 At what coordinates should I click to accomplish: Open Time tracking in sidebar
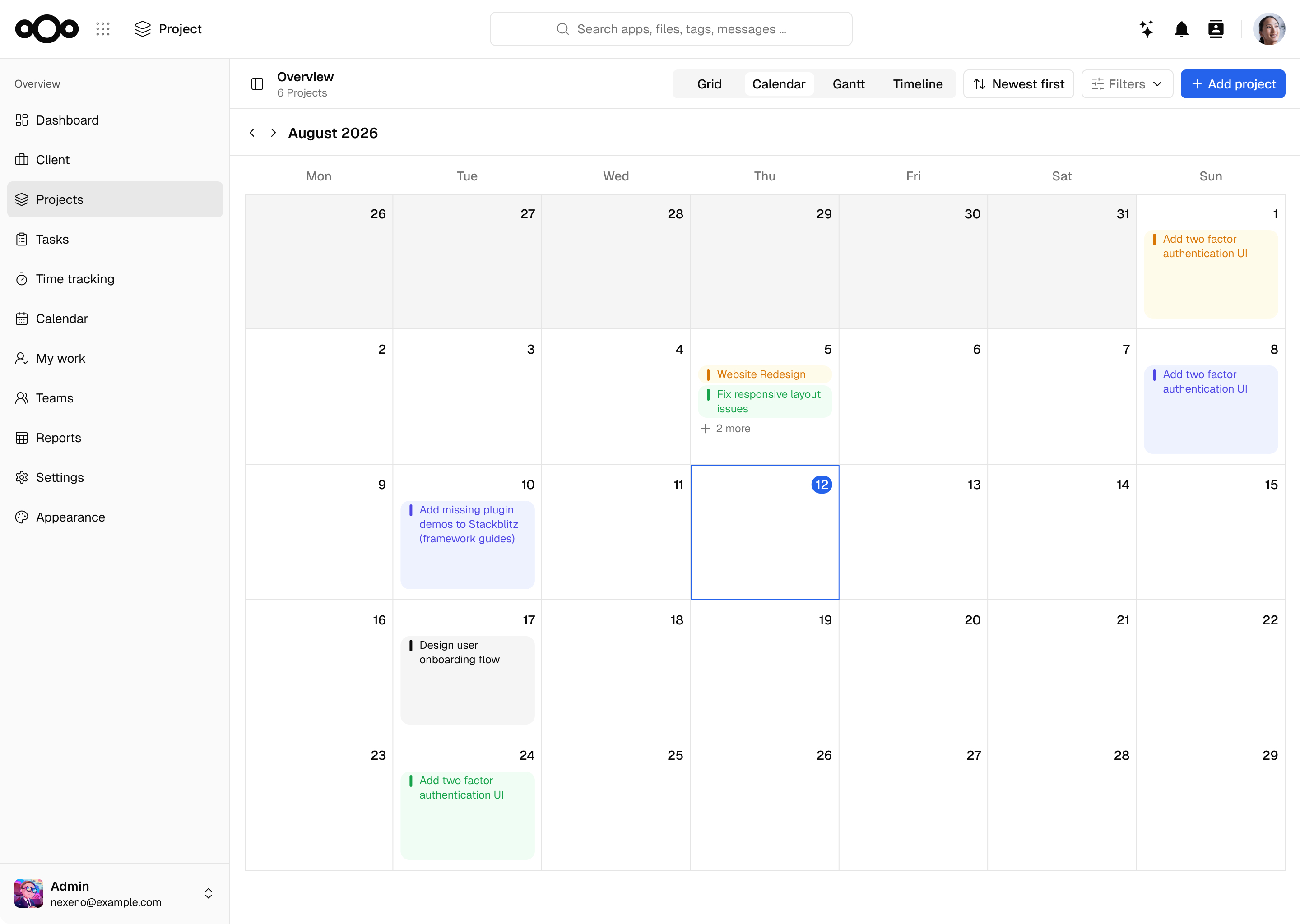[x=115, y=279]
